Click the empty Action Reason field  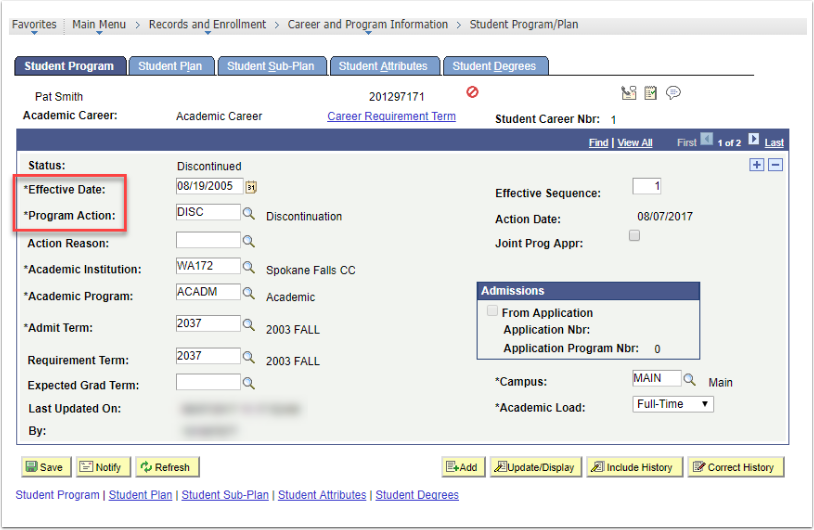click(208, 240)
